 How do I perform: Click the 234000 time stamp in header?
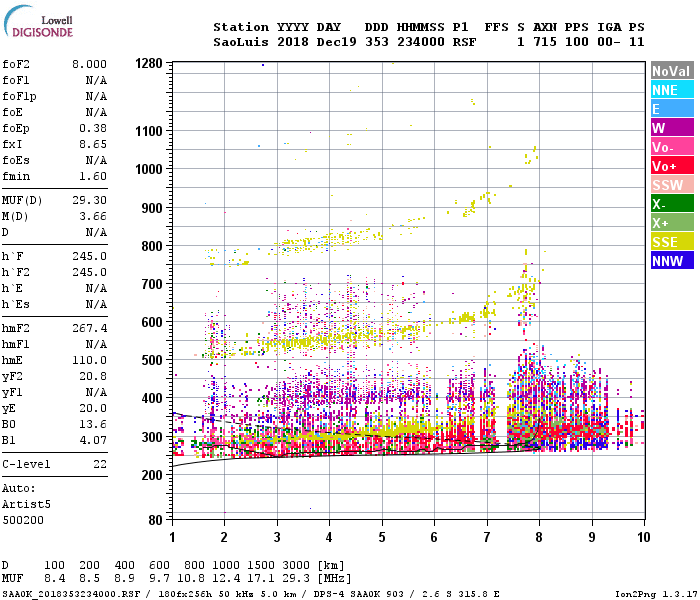coord(421,42)
